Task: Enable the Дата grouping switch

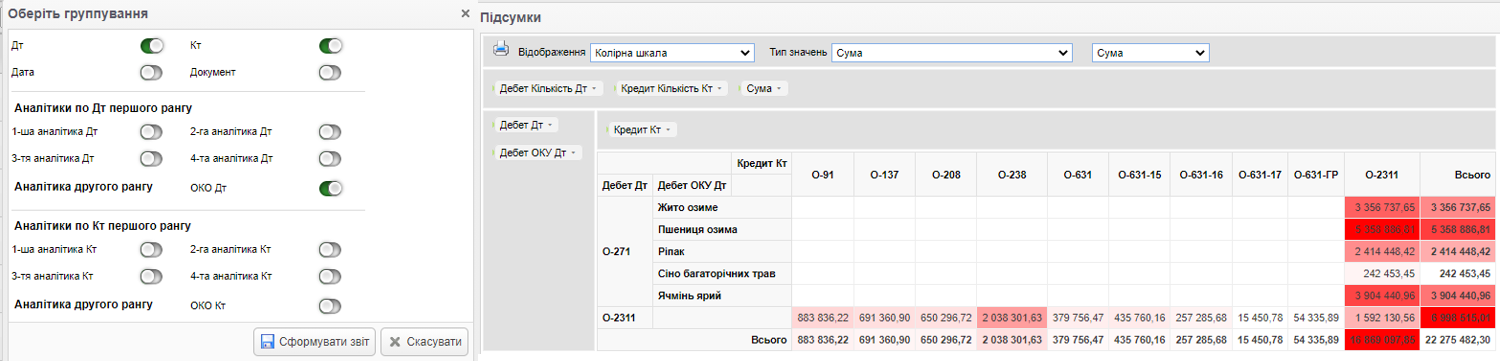Action: pyautogui.click(x=152, y=72)
